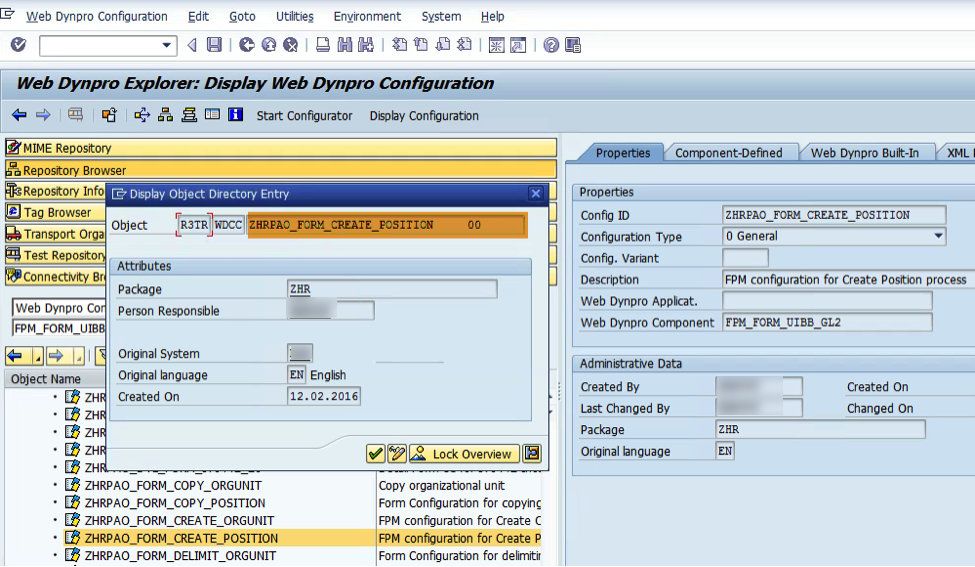Screen dimensions: 975x567
Task: Click the Find Next binoculars icon
Action: (366, 45)
